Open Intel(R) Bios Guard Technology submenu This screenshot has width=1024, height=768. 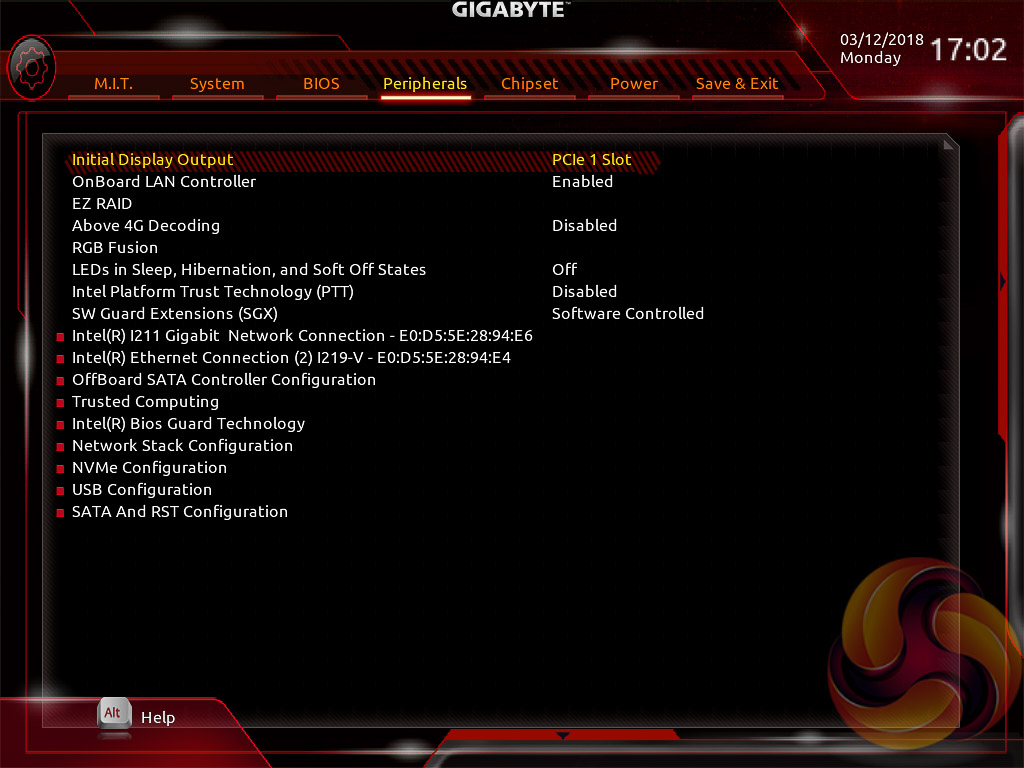(x=189, y=424)
